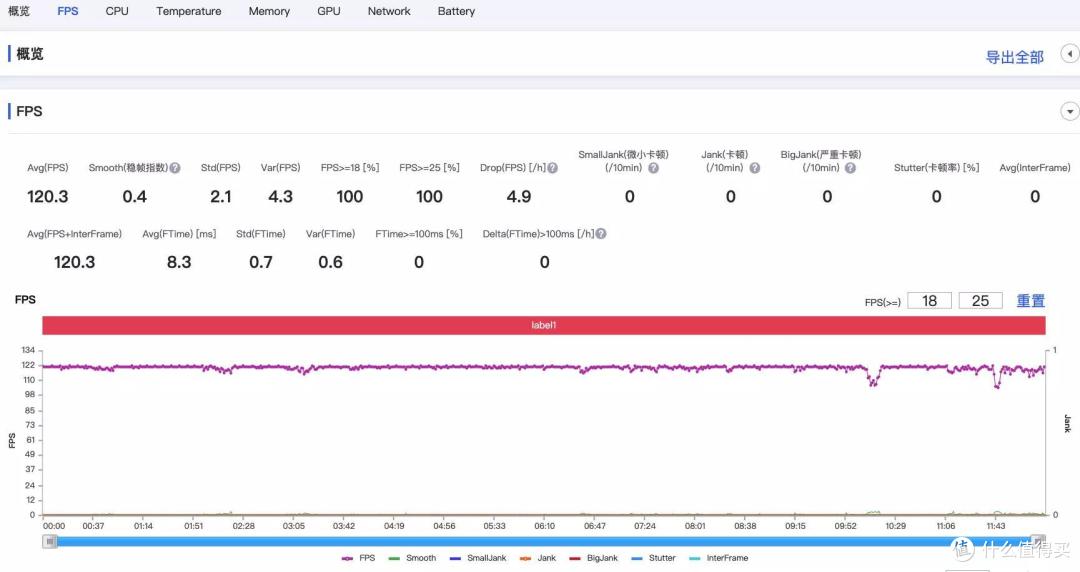Click the Avg(FPS+InterFrame) label
Image resolution: width=1080 pixels, height=572 pixels.
point(74,234)
